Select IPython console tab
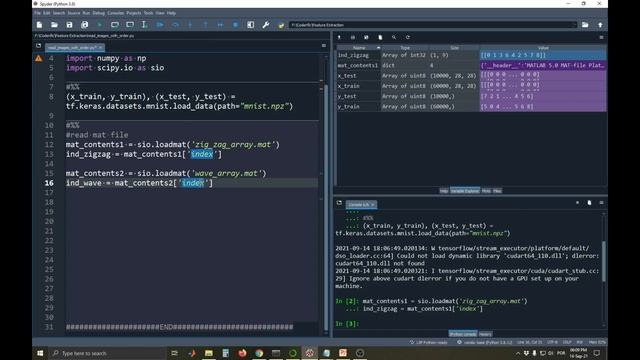 coord(463,334)
